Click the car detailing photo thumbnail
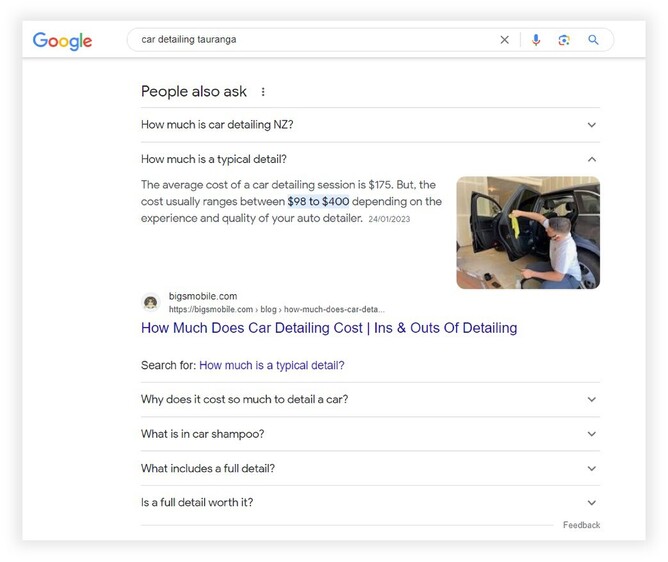Viewport: 668px width, 562px height. (528, 233)
